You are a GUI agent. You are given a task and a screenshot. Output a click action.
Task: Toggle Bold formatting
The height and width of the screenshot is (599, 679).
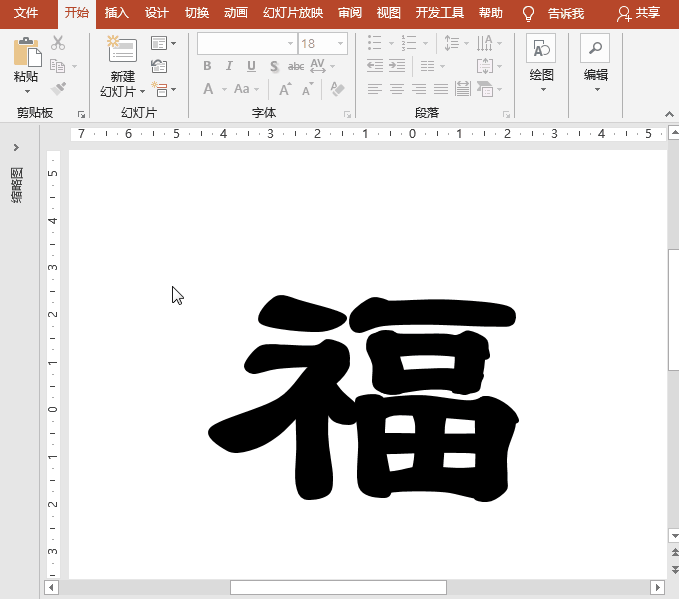click(x=207, y=66)
